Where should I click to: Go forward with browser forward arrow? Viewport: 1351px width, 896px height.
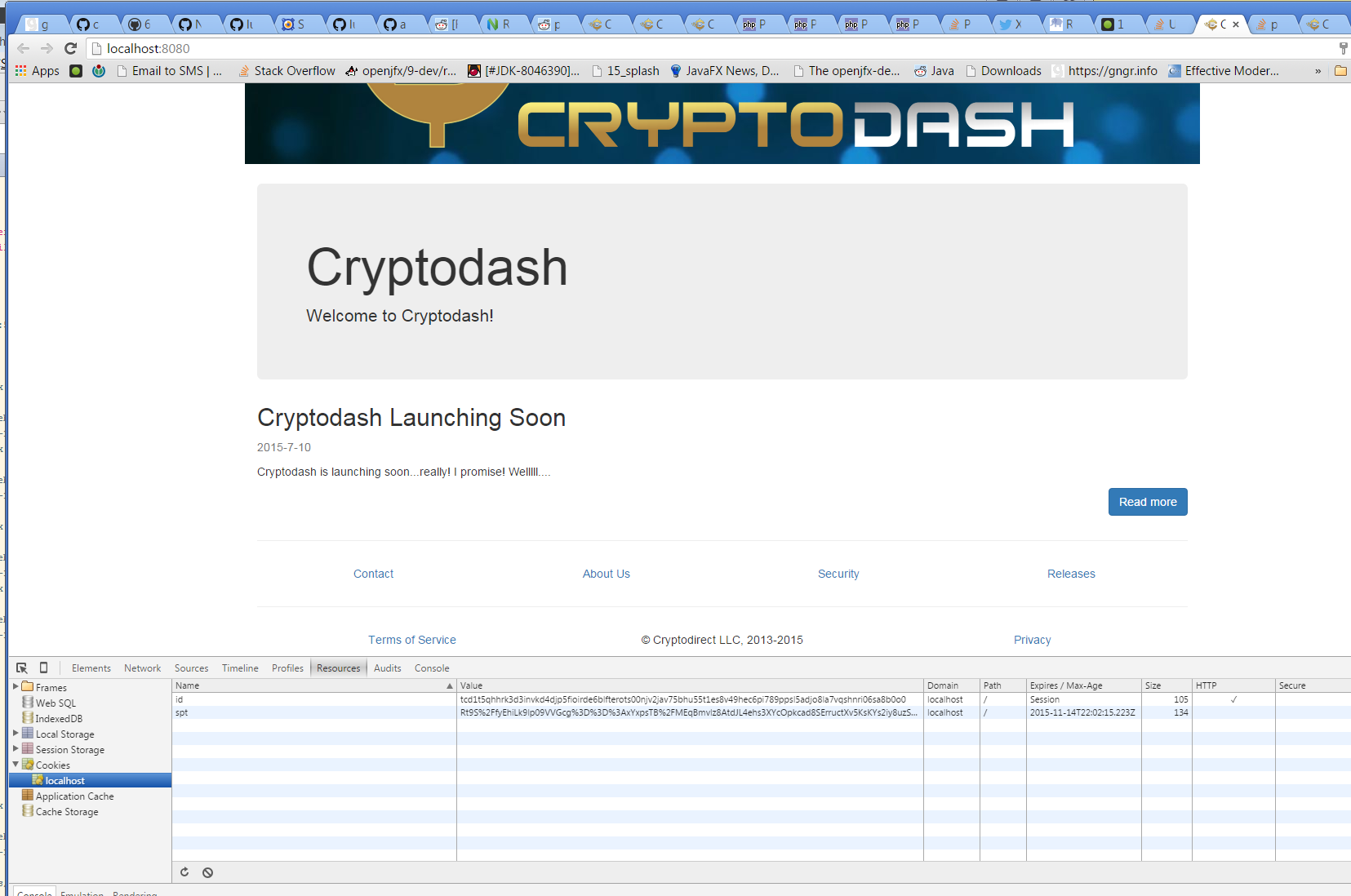(47, 49)
